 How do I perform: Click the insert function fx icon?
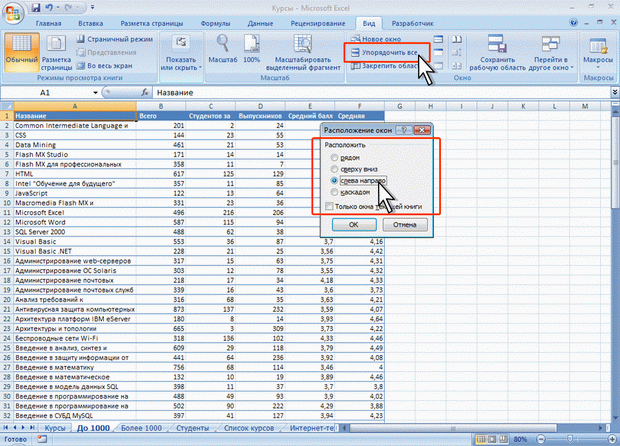[x=145, y=93]
